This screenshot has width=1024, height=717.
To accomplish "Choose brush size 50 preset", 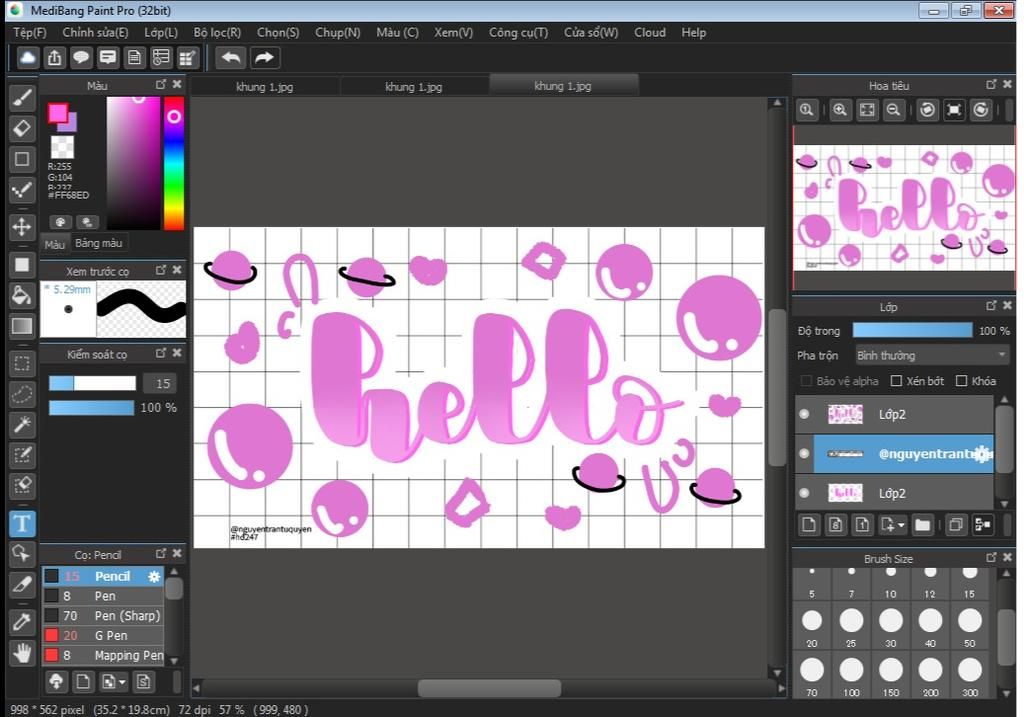I will pos(970,626).
